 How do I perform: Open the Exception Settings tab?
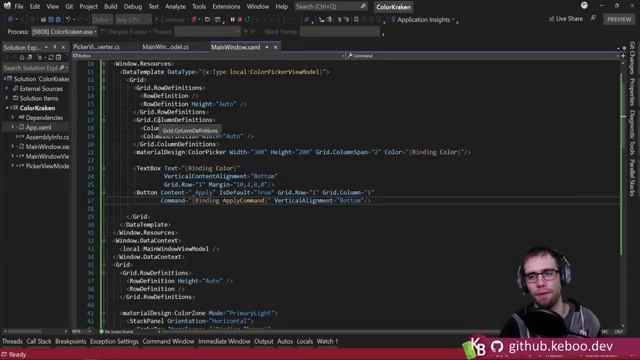pos(114,342)
